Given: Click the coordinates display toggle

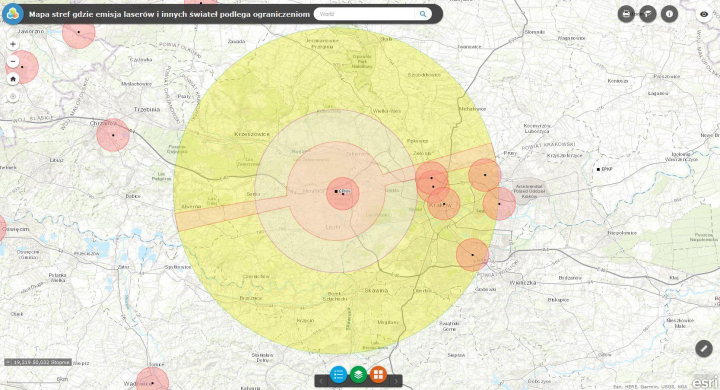Looking at the screenshot, I should [8, 362].
